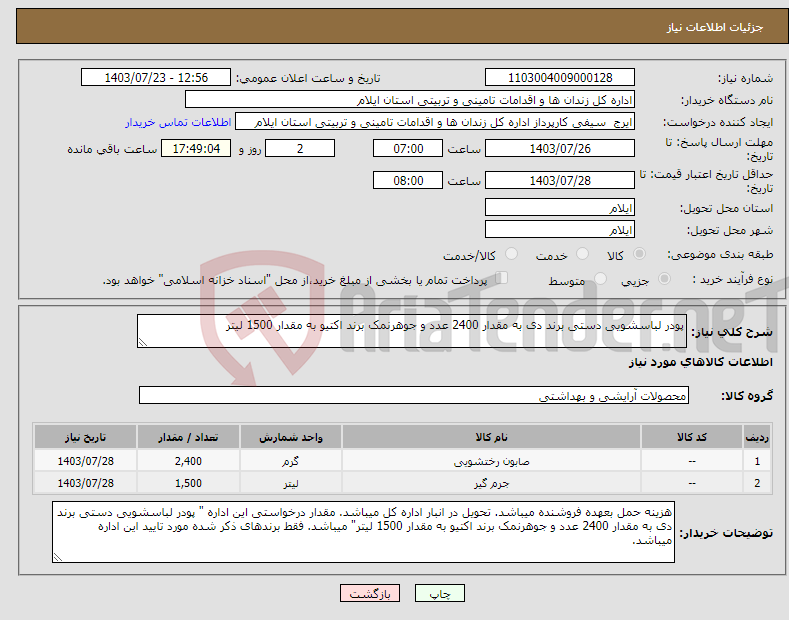Click the تاریخ نیاز column header
789x620 pixels.
point(86,437)
